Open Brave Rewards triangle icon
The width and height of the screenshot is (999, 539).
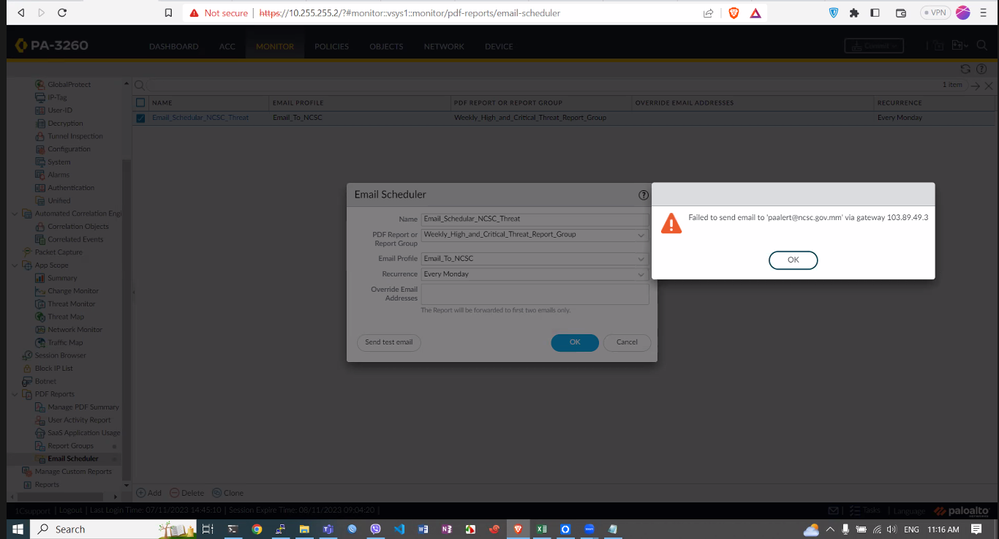[756, 13]
